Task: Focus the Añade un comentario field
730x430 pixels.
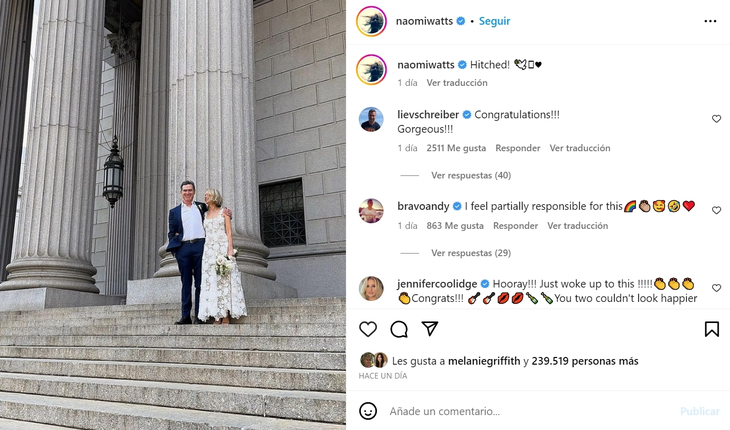Action: [x=531, y=411]
